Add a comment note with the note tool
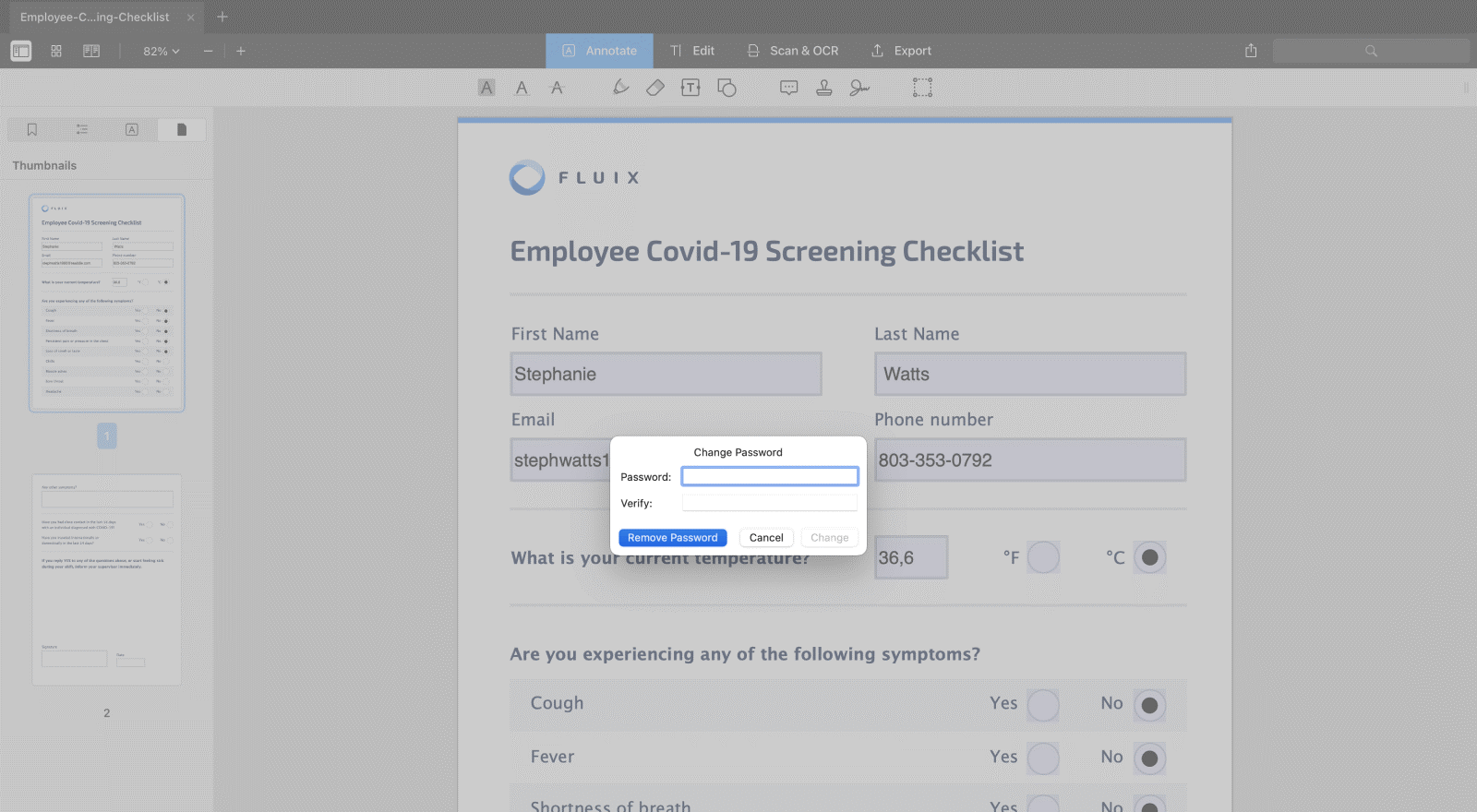Screen dimensions: 1477x812 788,88
